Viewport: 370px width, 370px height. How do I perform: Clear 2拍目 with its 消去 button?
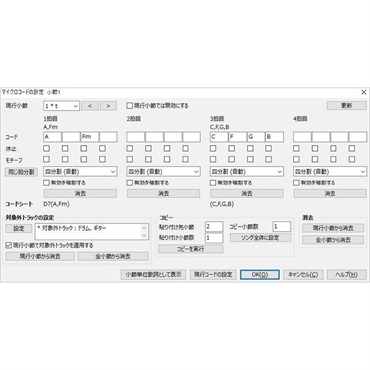click(x=164, y=193)
